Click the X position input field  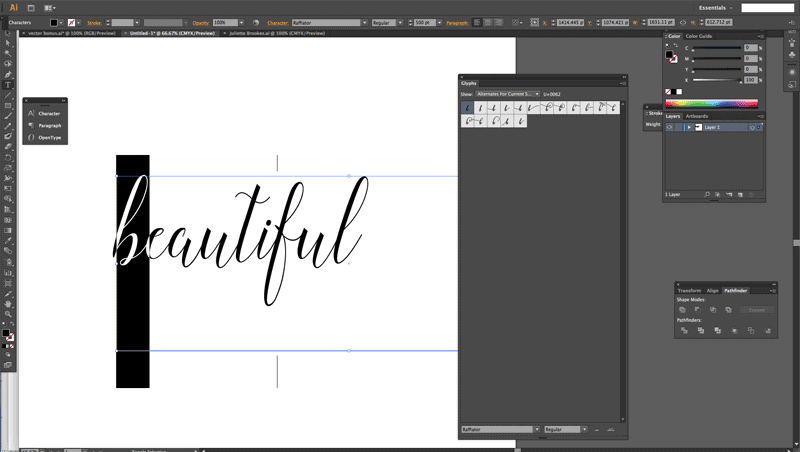570,22
